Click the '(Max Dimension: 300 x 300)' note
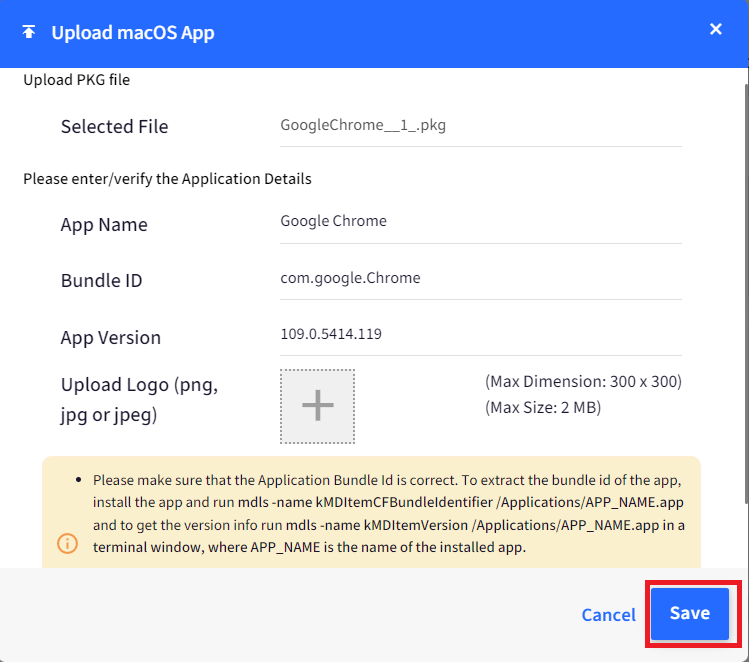The width and height of the screenshot is (749, 662). (583, 382)
